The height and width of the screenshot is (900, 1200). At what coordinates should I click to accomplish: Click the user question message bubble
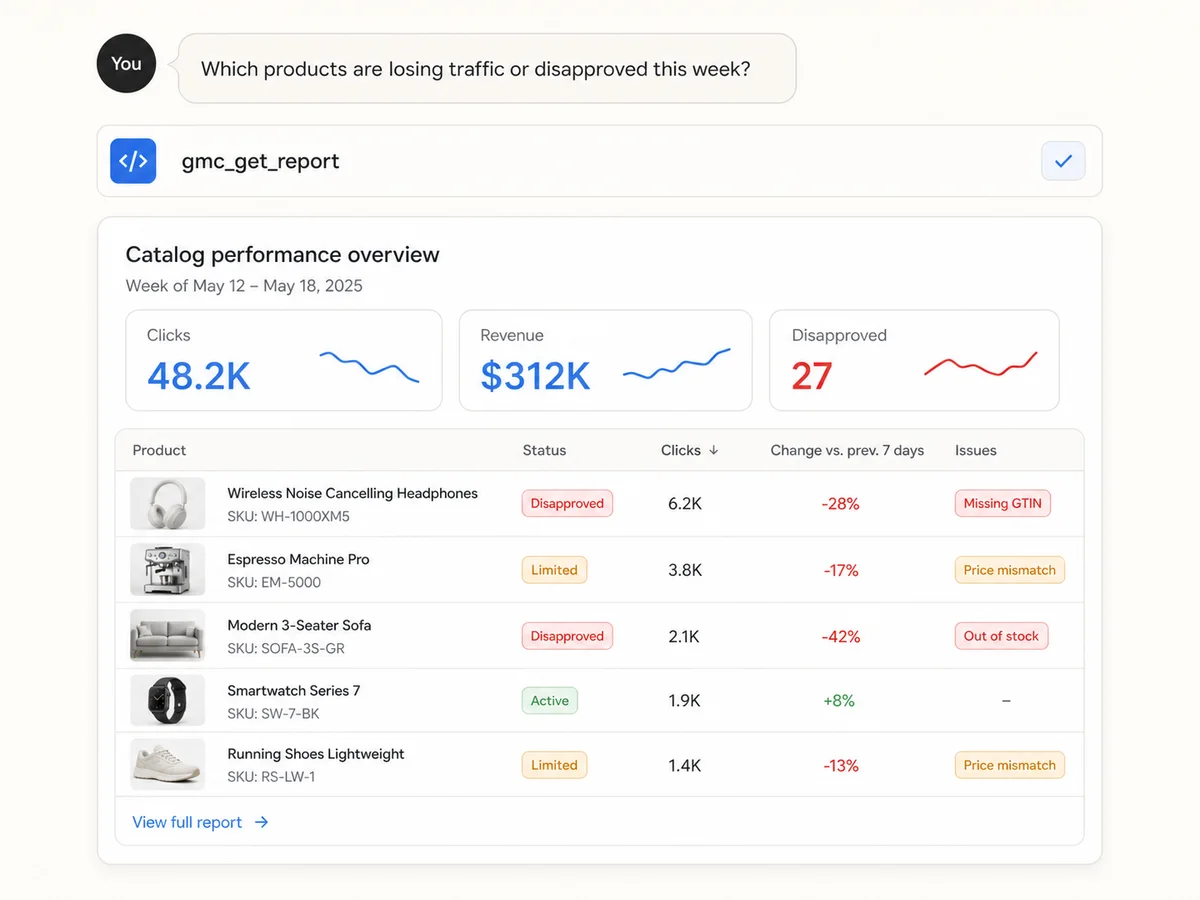pyautogui.click(x=487, y=69)
